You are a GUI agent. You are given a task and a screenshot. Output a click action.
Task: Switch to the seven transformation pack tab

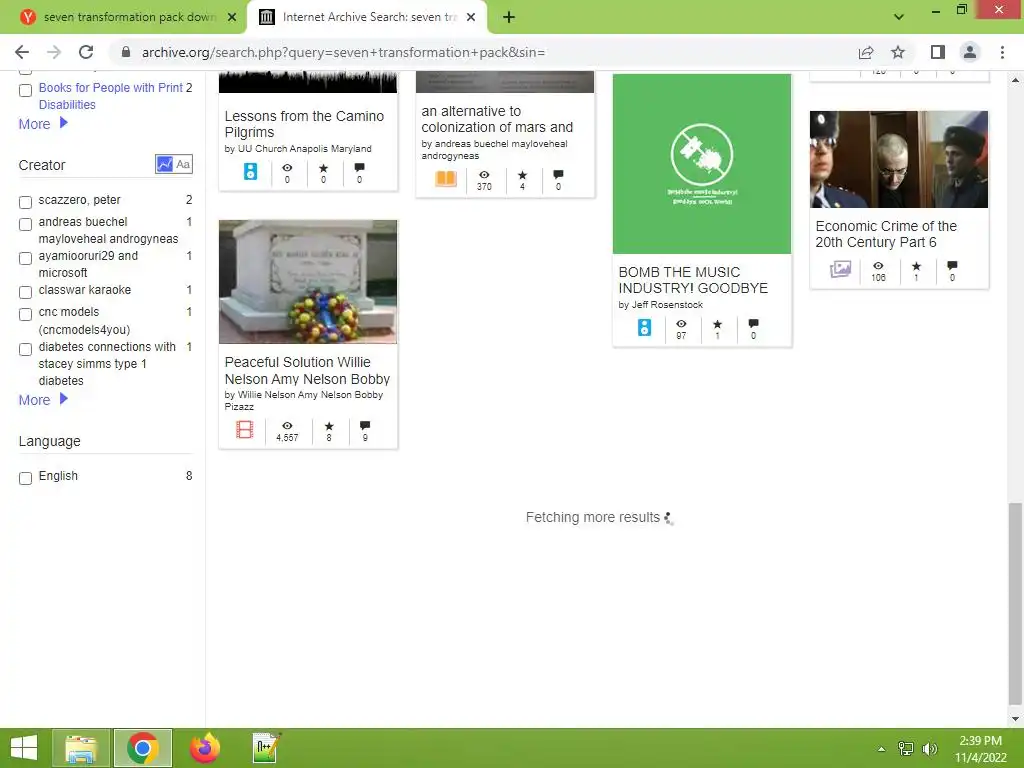click(129, 18)
